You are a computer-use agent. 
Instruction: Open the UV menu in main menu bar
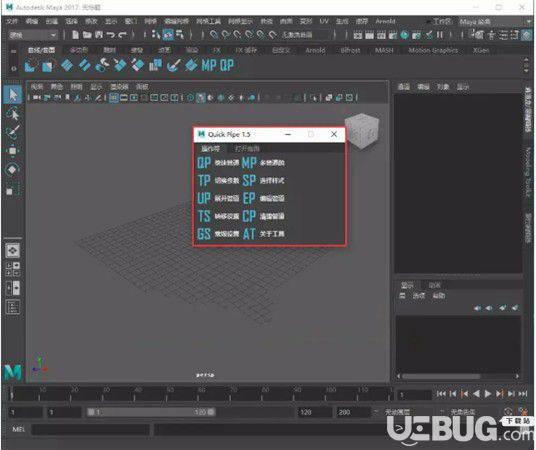tap(324, 21)
